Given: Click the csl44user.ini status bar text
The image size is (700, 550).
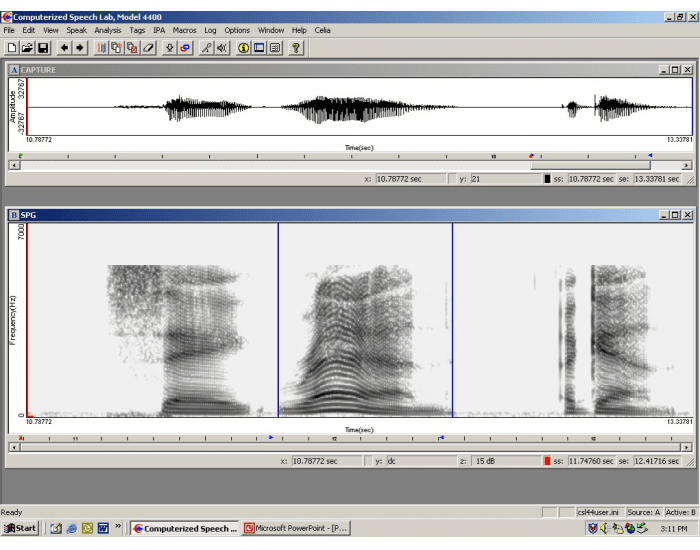Looking at the screenshot, I should (598, 512).
